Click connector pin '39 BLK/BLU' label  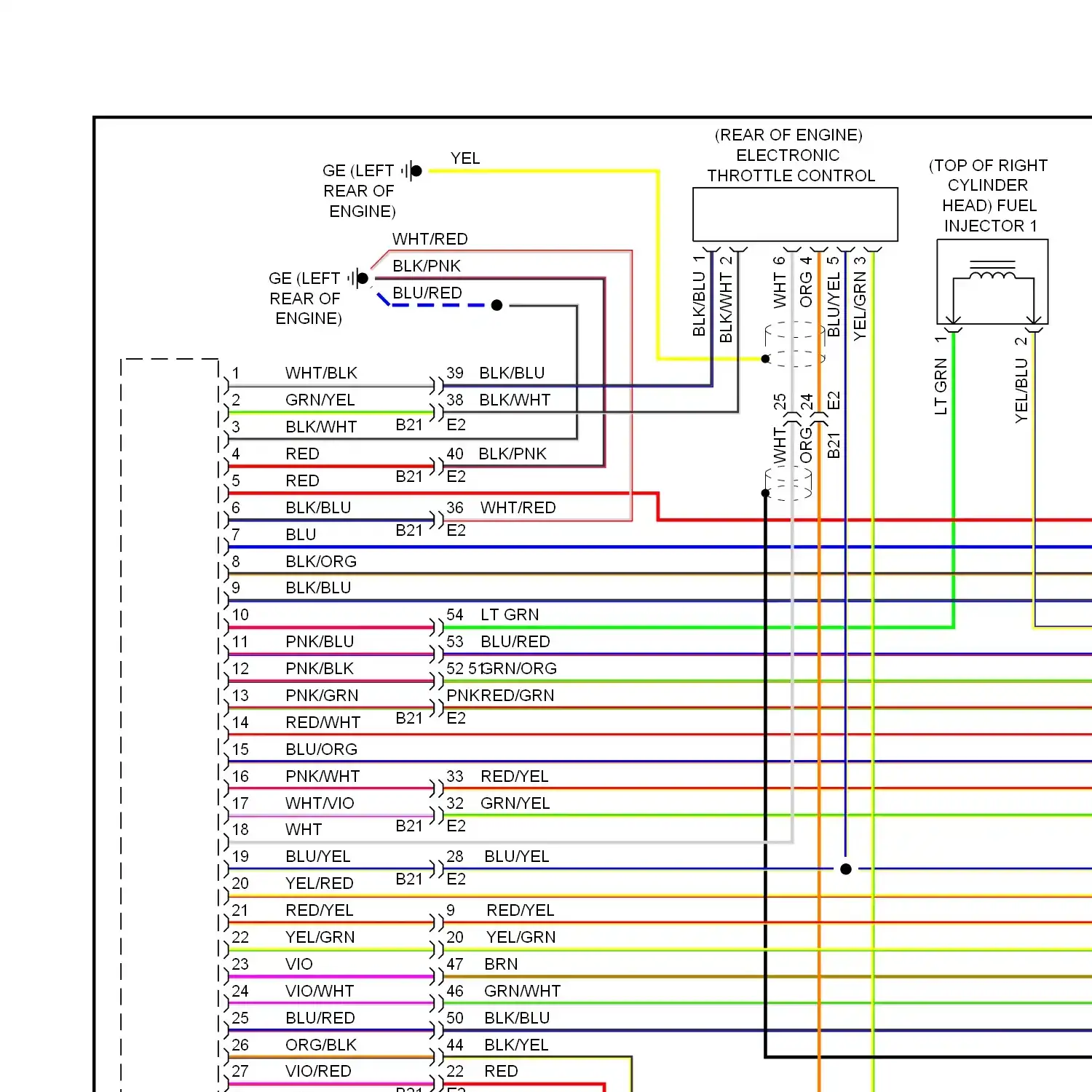[496, 373]
